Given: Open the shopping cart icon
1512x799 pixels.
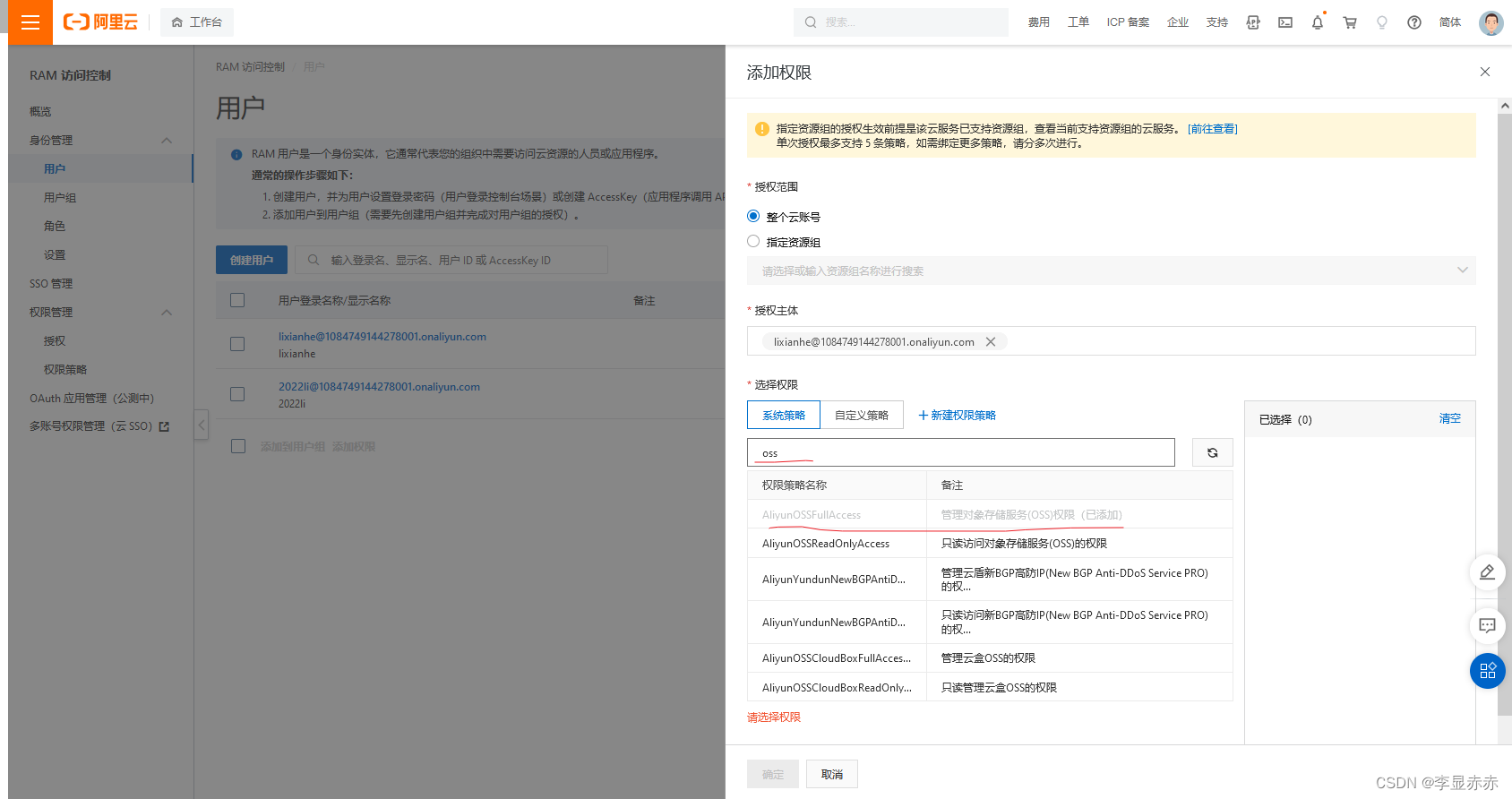Looking at the screenshot, I should pos(1350,22).
